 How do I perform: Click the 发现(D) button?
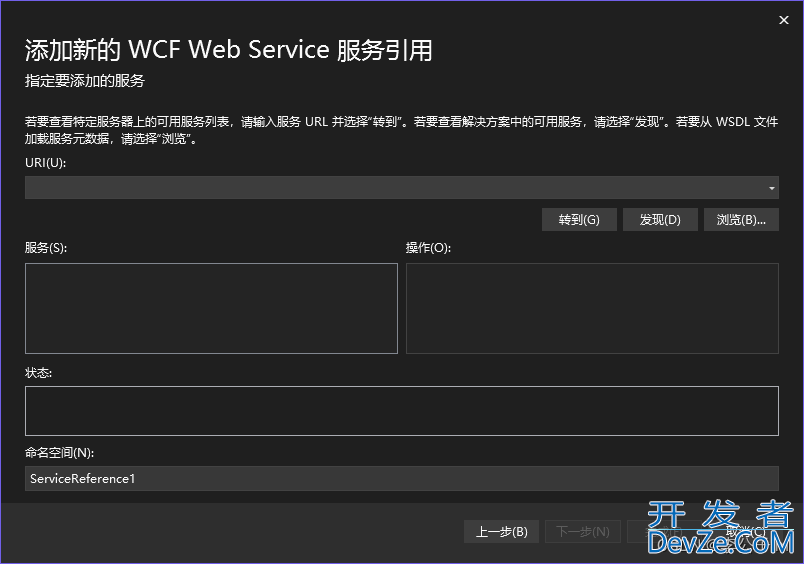pyautogui.click(x=660, y=220)
